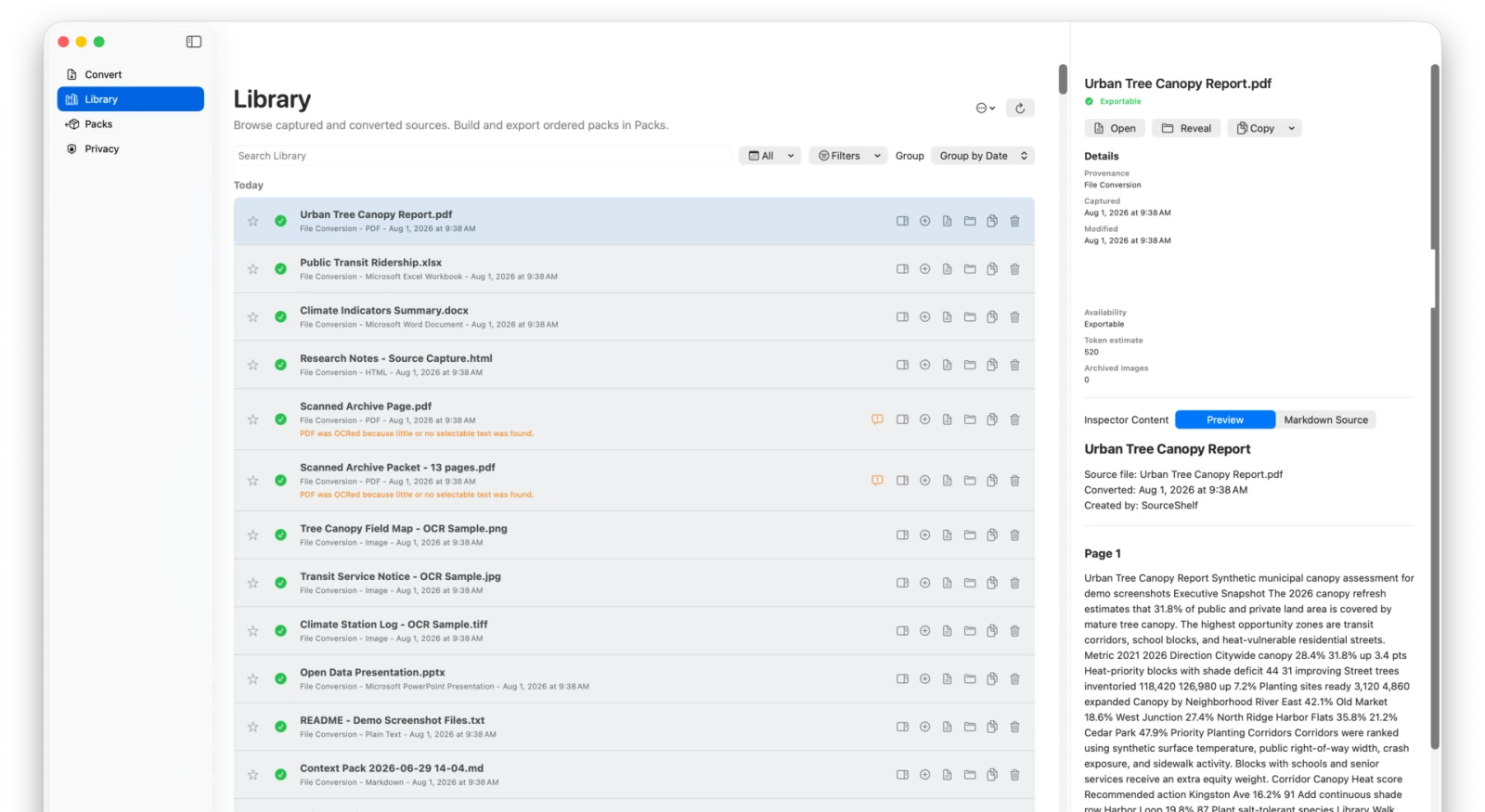Show inspector for Open Data Presentation.pptx

coord(902,679)
